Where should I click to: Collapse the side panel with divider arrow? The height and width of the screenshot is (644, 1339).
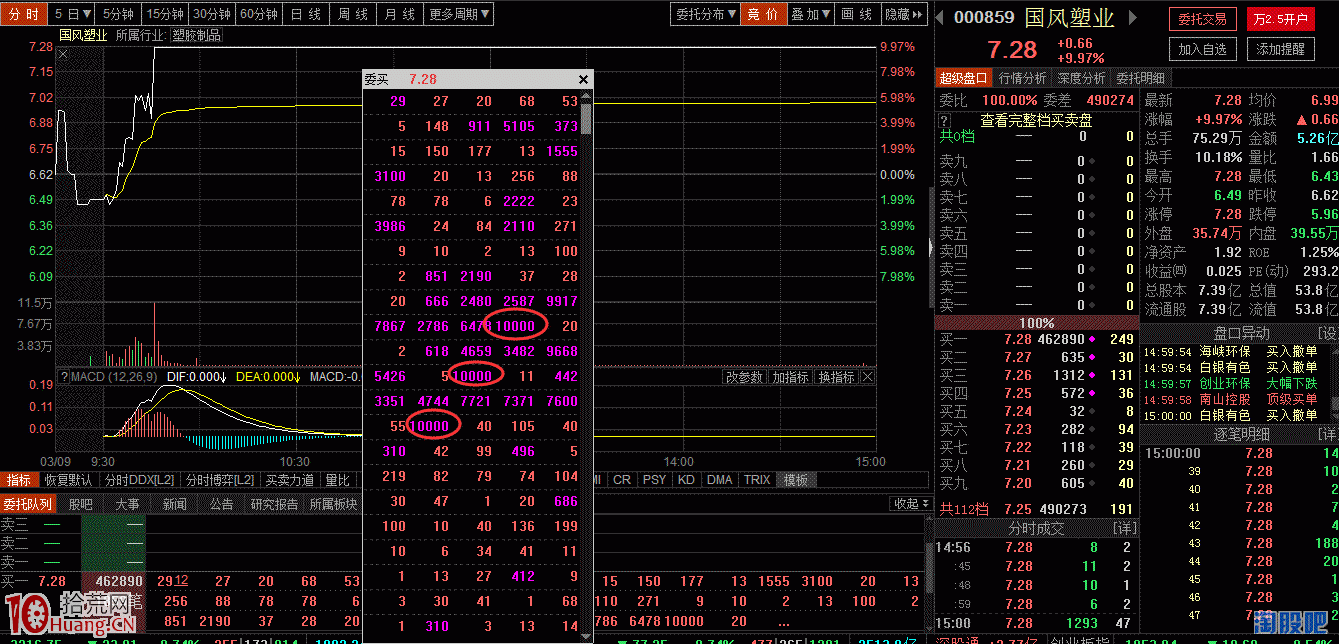pos(932,246)
